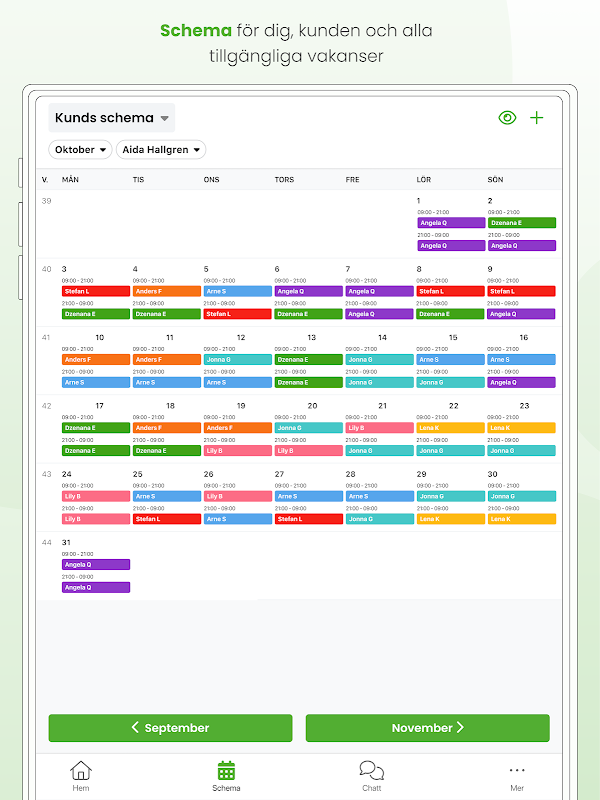Viewport: 600px width, 800px height.
Task: Open Lily B day shift on October 21
Action: point(380,428)
